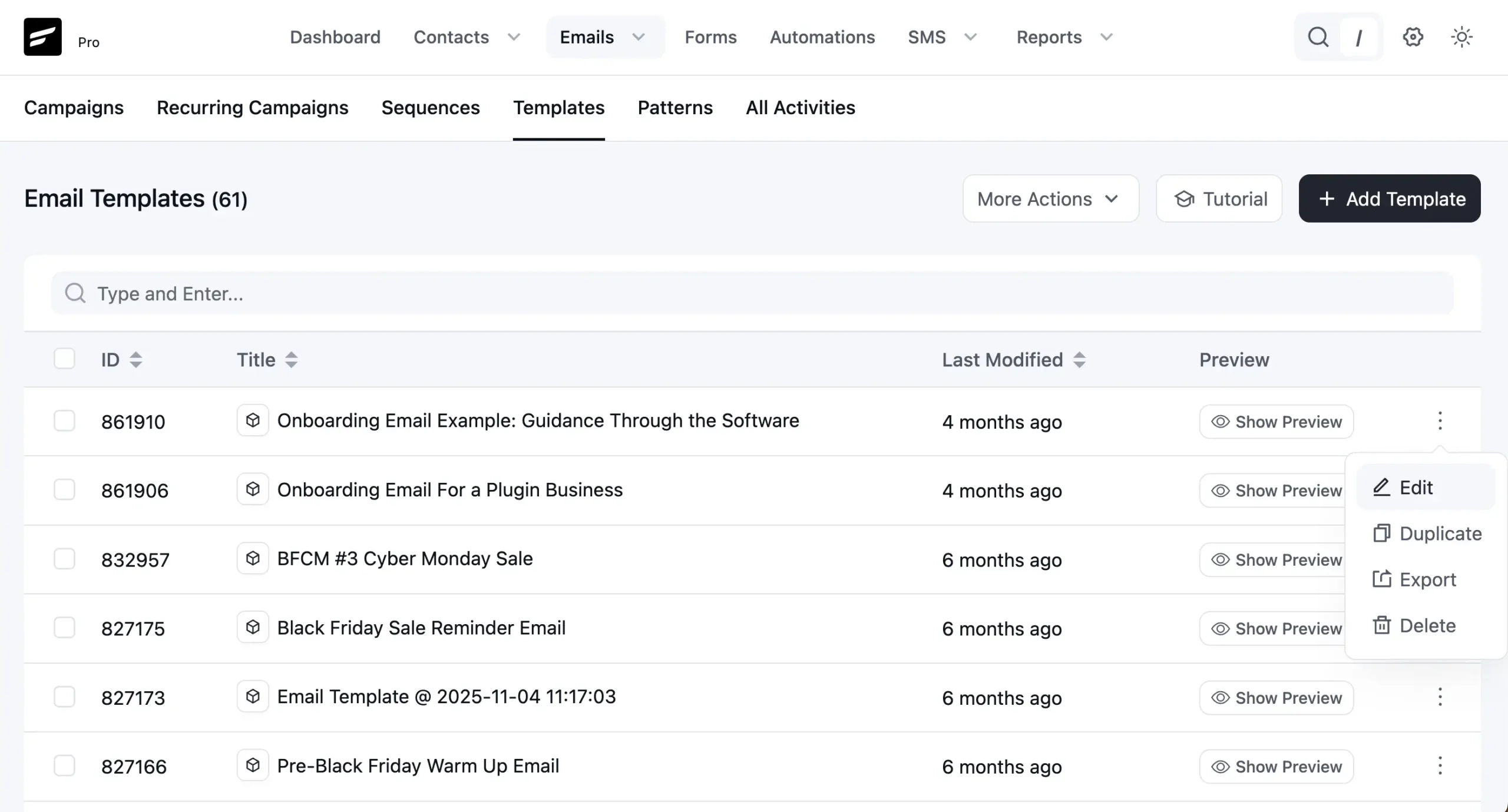1508x812 pixels.
Task: Check the box for template 861906
Action: pos(64,489)
